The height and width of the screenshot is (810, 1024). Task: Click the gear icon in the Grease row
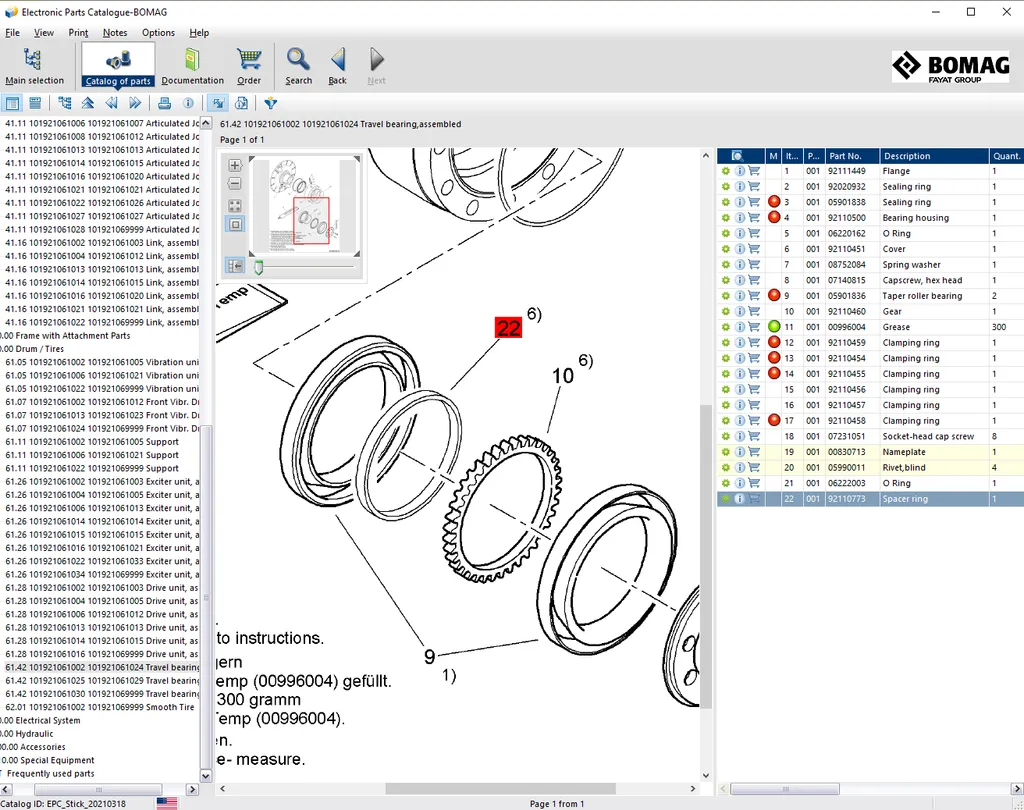[x=726, y=327]
